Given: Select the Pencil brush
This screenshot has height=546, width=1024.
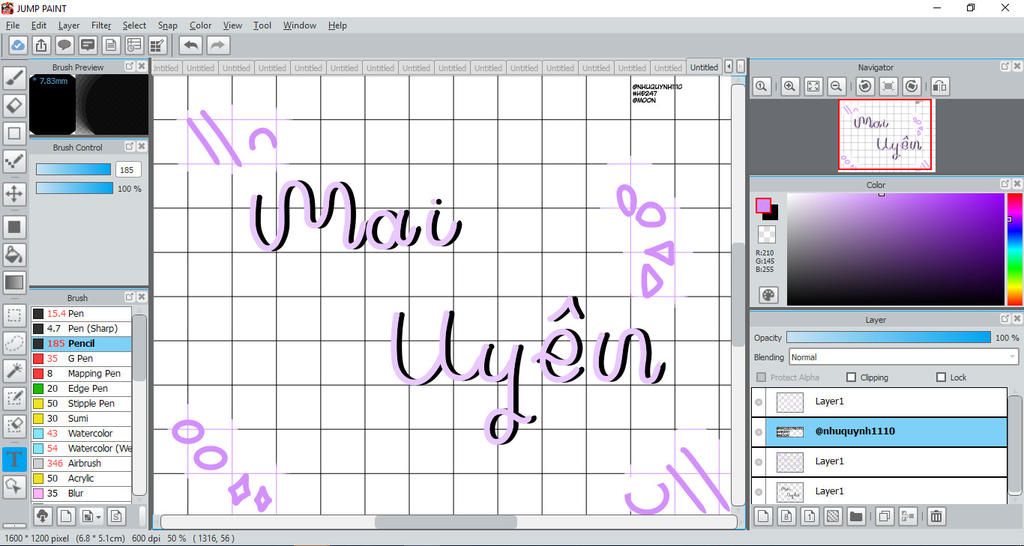Looking at the screenshot, I should coord(81,344).
